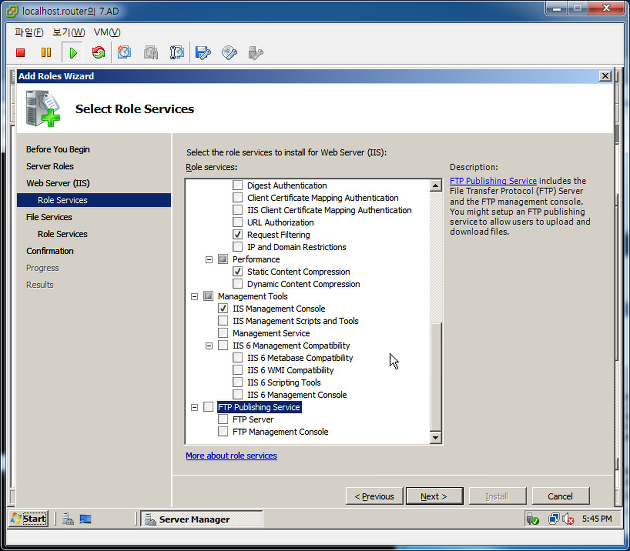Image resolution: width=630 pixels, height=551 pixels.
Task: Uncheck the Request Filtering checkbox
Action: [237, 235]
